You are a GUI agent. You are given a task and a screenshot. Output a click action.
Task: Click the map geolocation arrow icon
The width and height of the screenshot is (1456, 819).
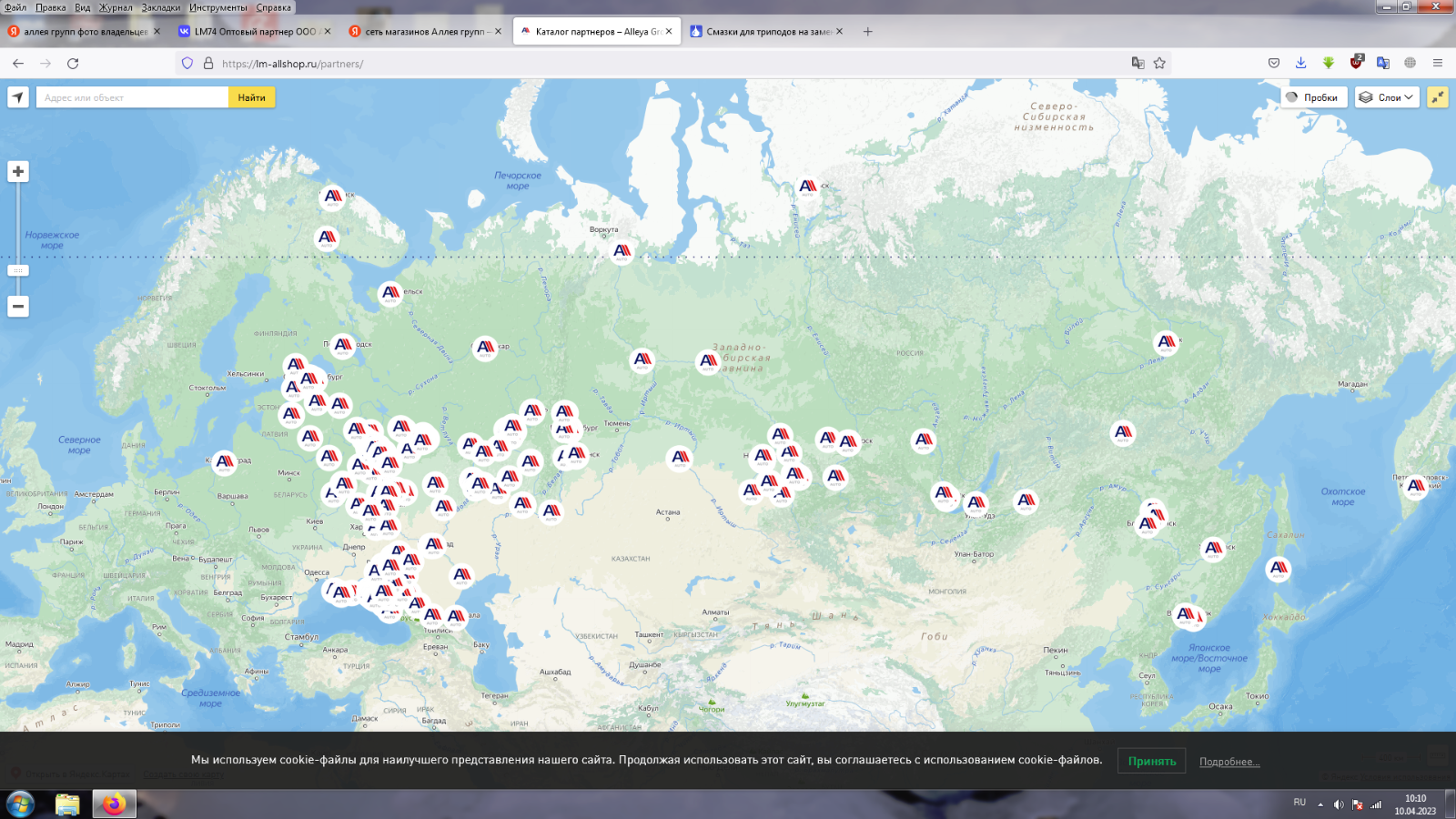(18, 97)
